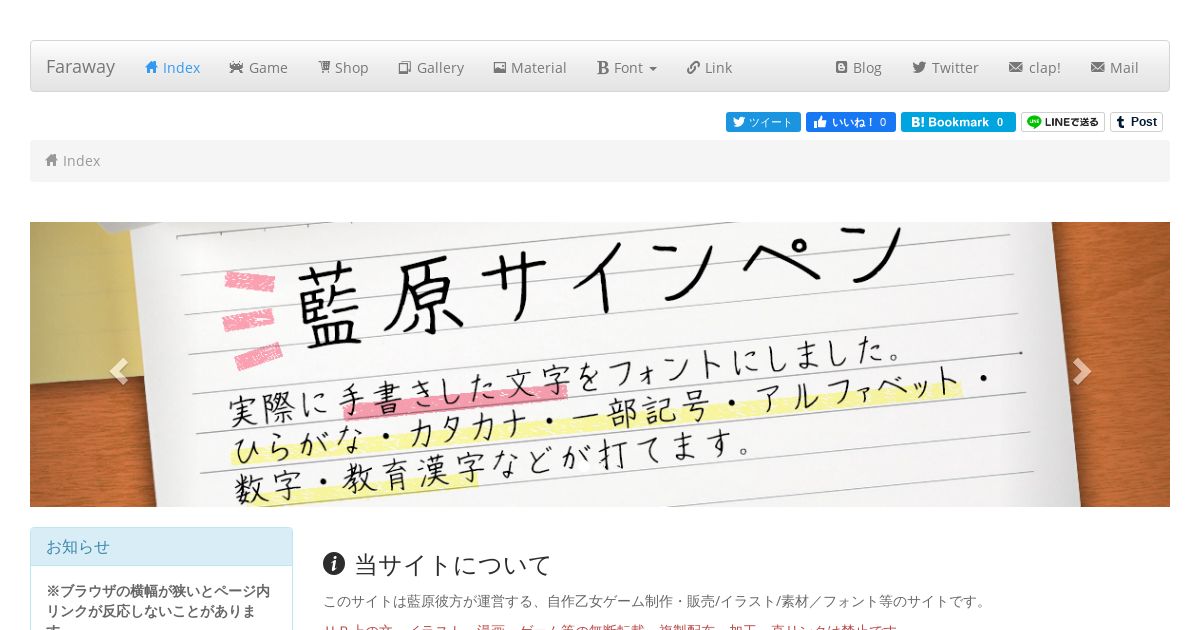Click the Shop cart icon
This screenshot has width=1200, height=630.
324,67
